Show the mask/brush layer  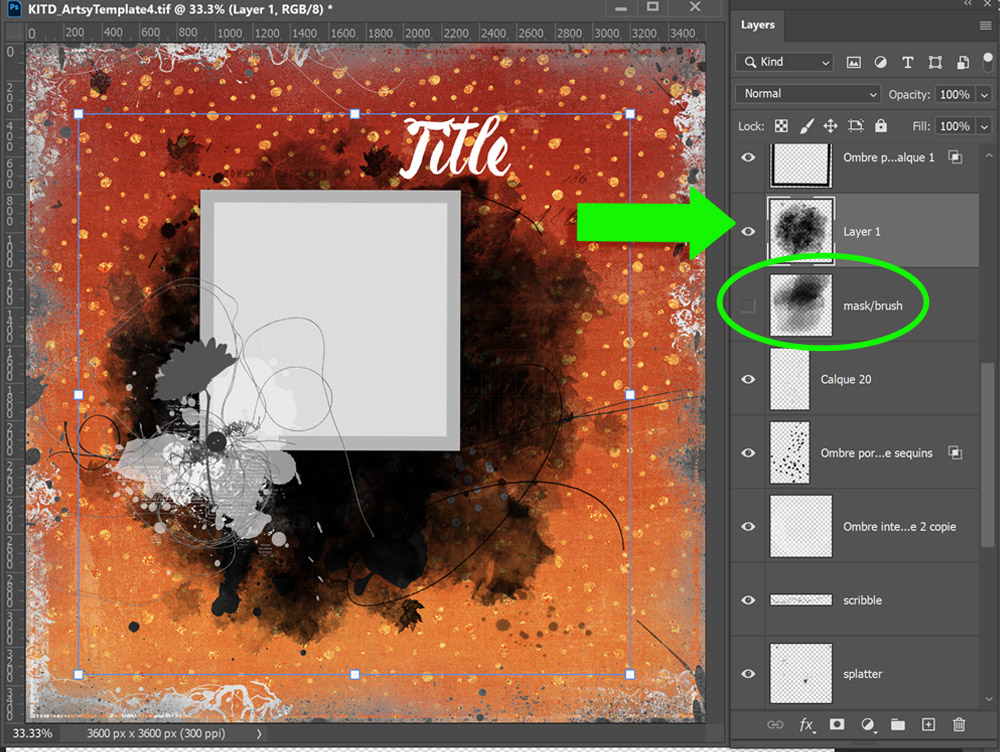pos(748,306)
